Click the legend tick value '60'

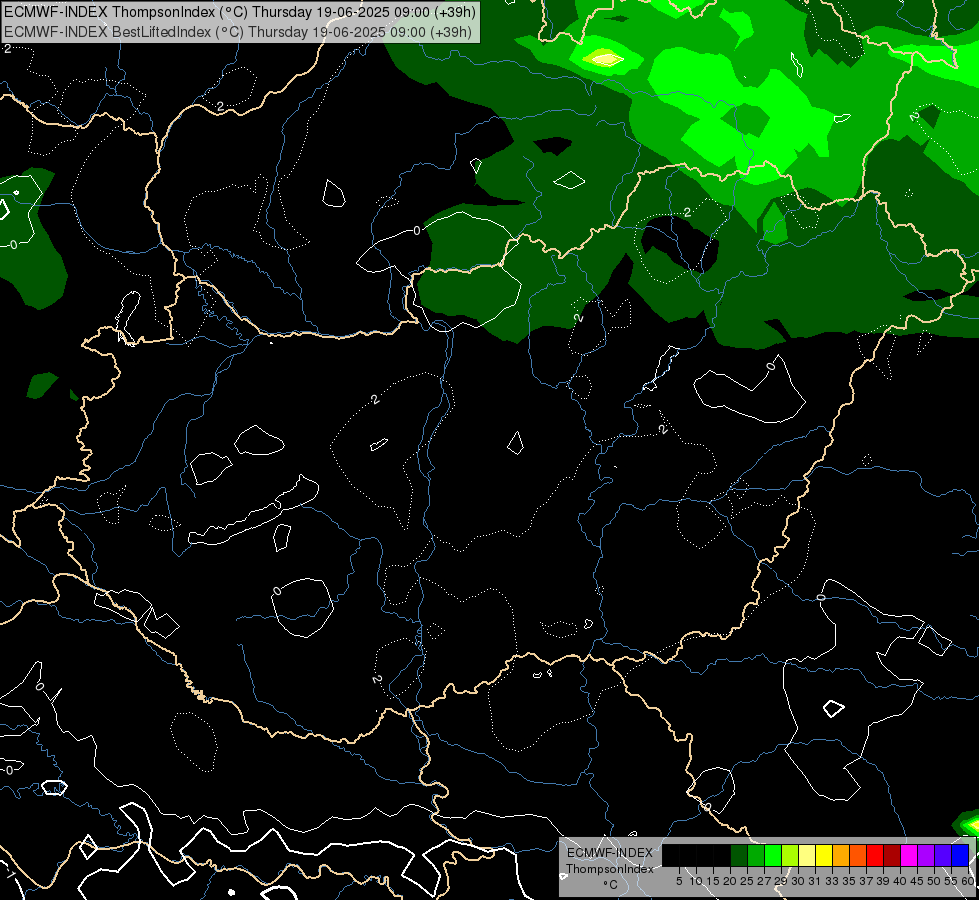point(967,881)
